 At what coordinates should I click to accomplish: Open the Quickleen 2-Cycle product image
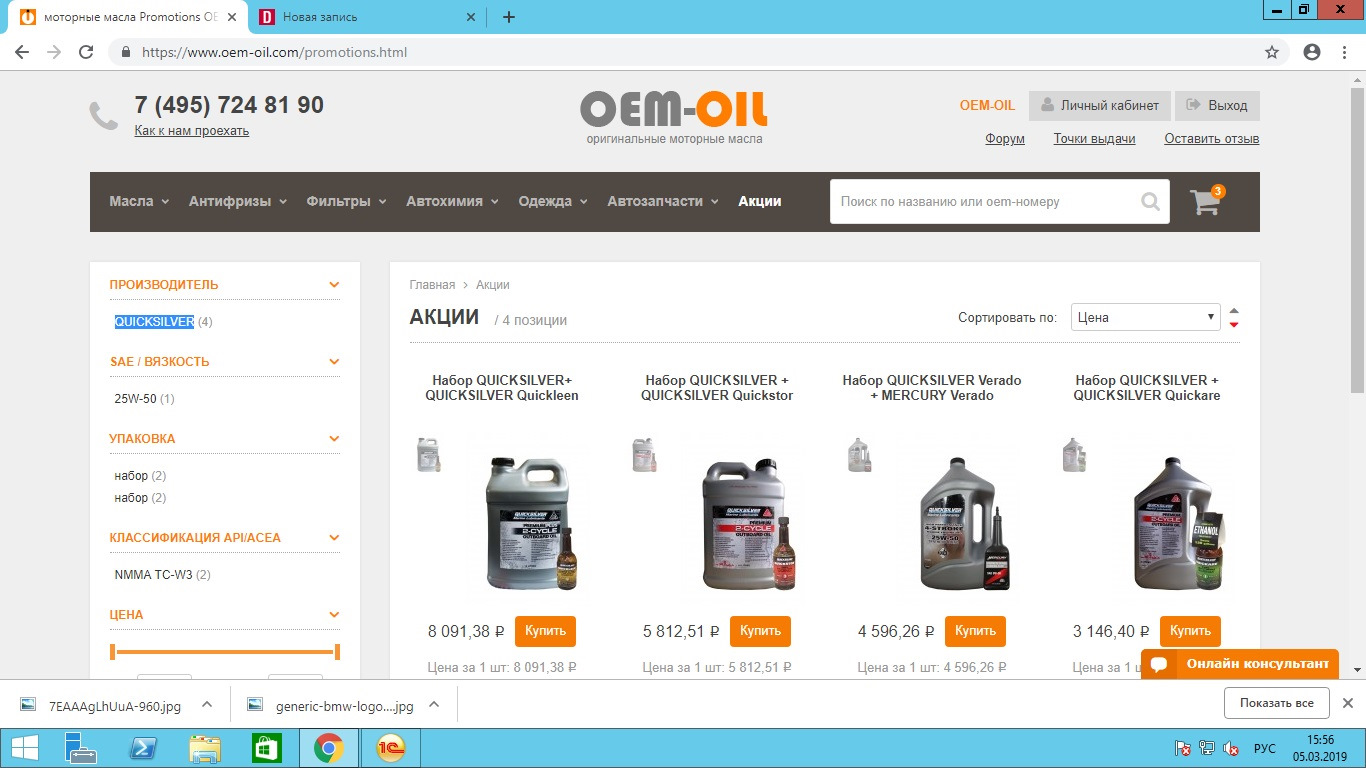(531, 524)
